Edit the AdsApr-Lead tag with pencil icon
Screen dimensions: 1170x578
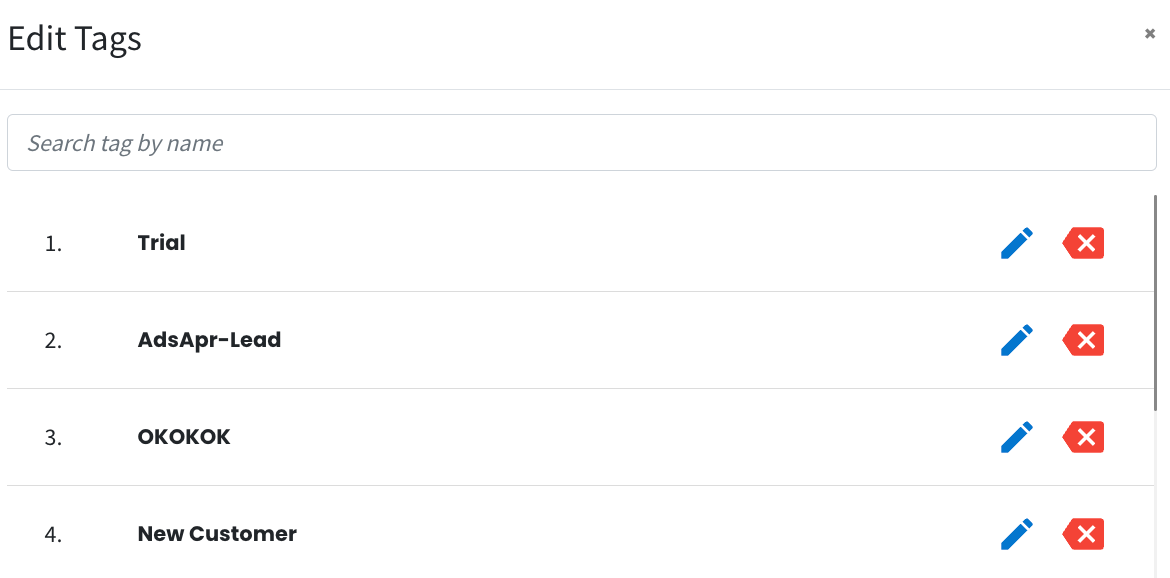[x=1016, y=340]
